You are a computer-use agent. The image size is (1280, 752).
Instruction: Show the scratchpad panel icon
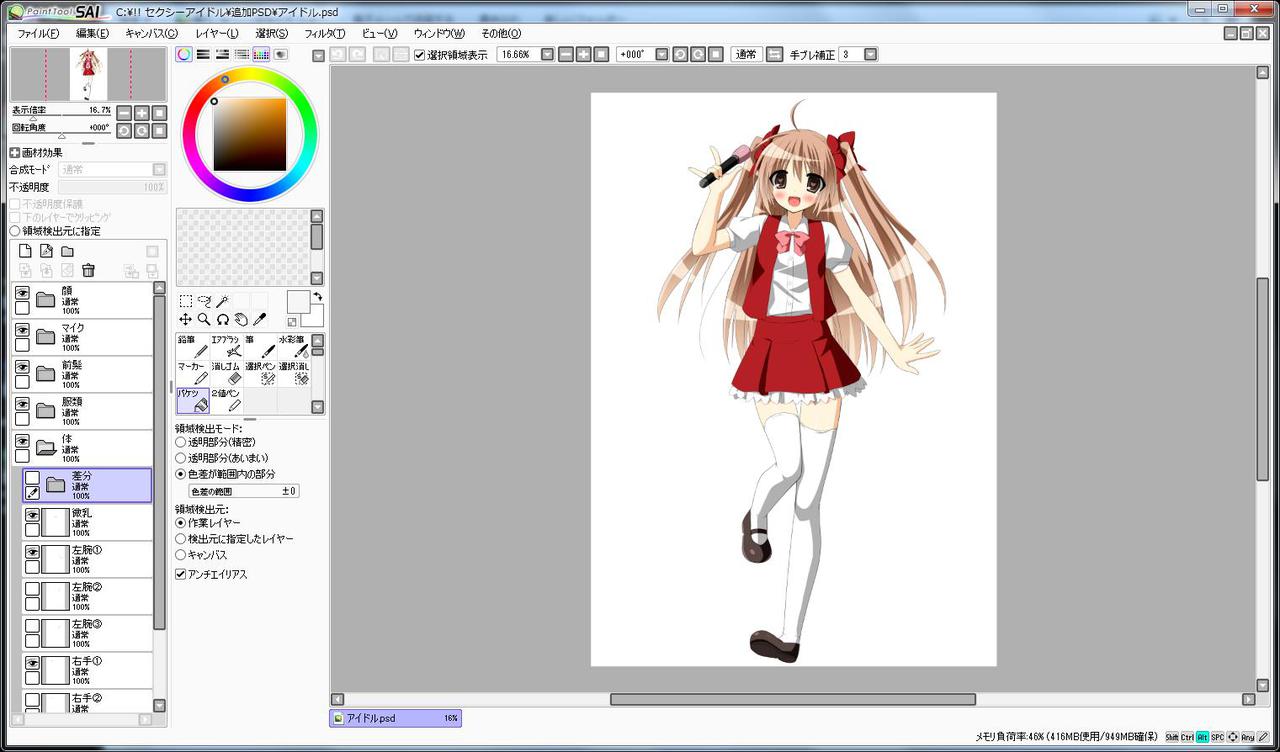tap(280, 54)
